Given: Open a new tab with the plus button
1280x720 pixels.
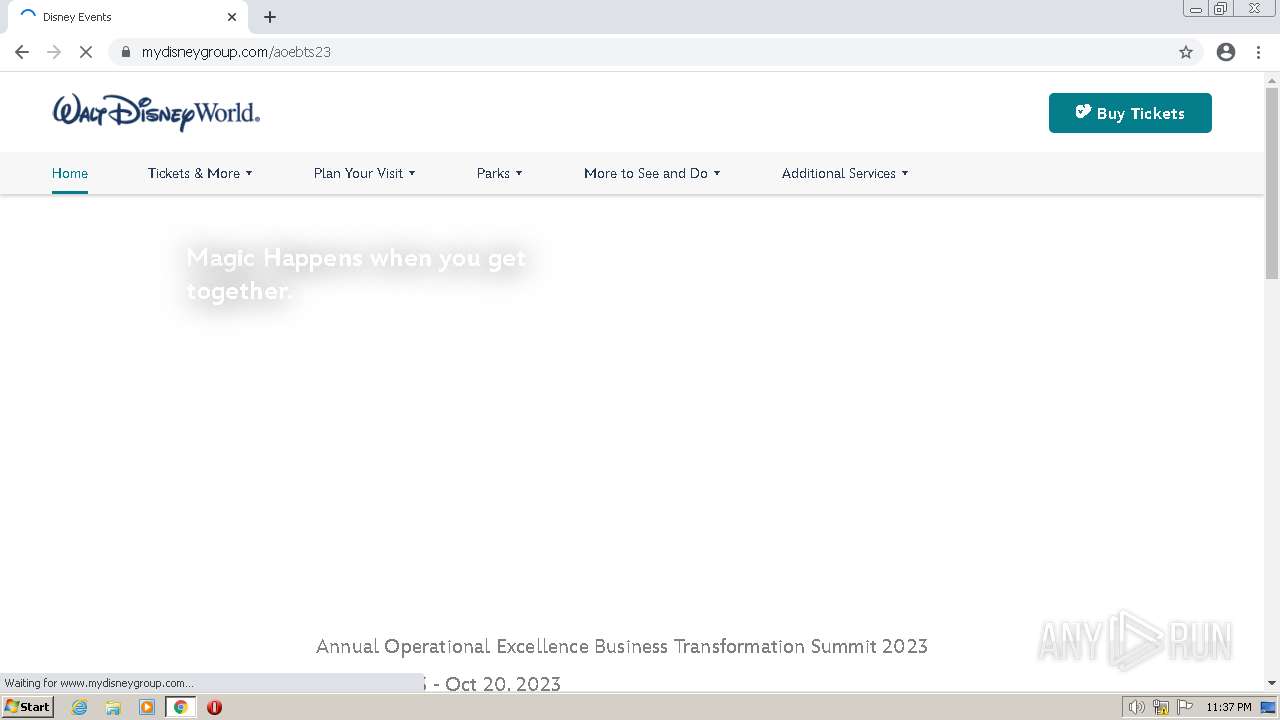Looking at the screenshot, I should pyautogui.click(x=270, y=17).
